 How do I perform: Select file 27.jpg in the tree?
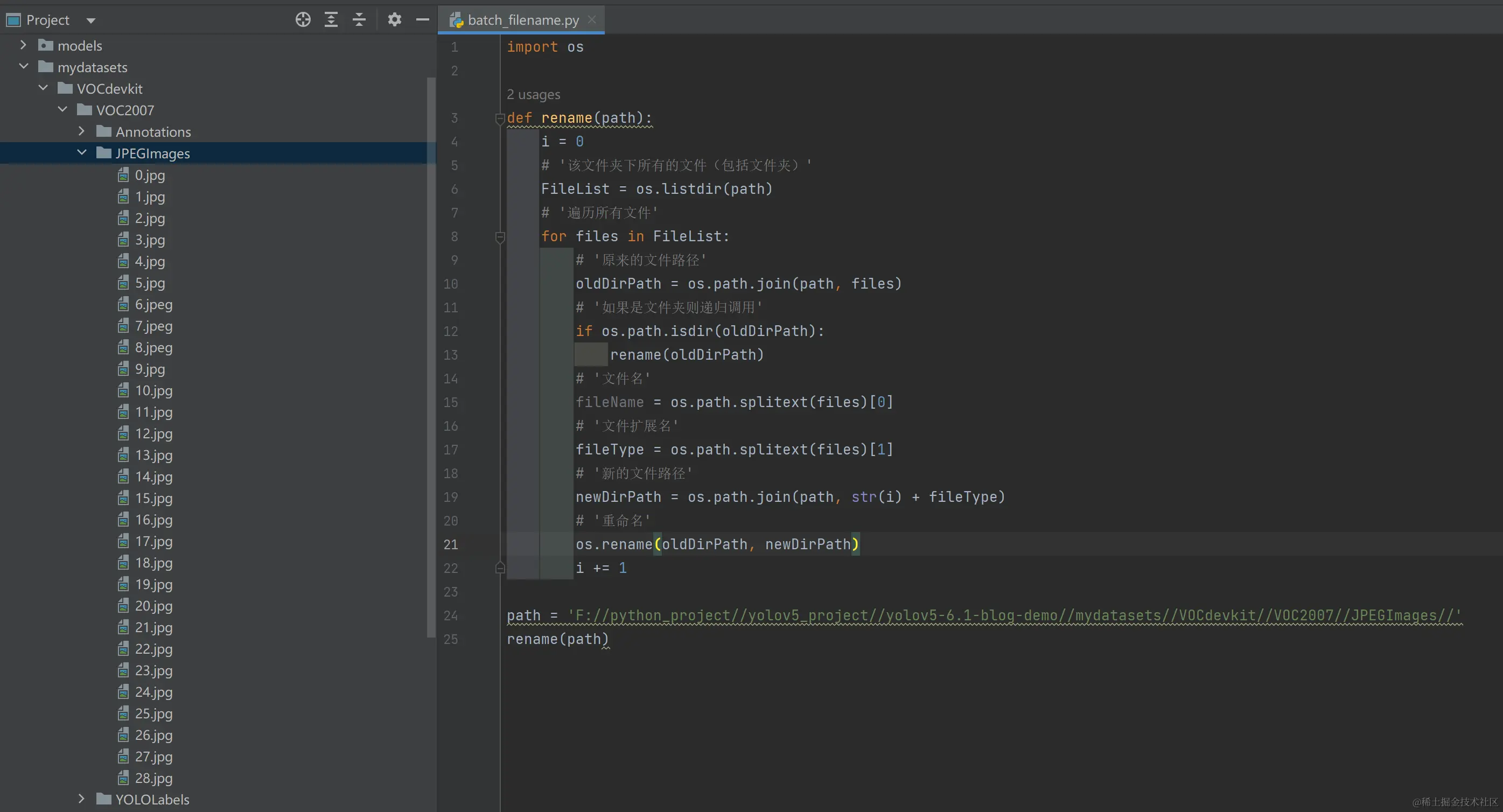pyautogui.click(x=153, y=757)
